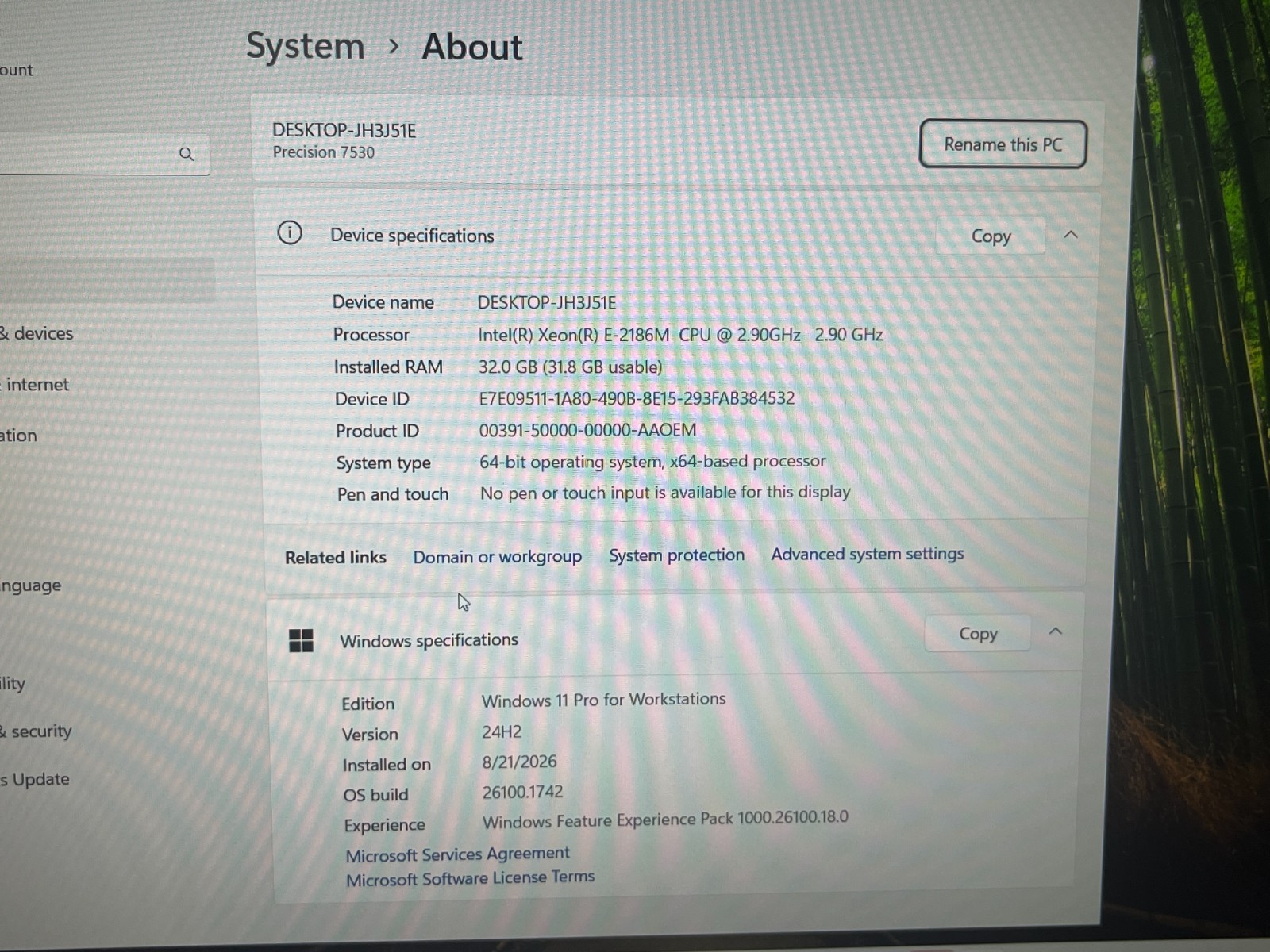Viewport: 1270px width, 952px height.
Task: Open the Personalization sidebar item
Action: pyautogui.click(x=18, y=436)
